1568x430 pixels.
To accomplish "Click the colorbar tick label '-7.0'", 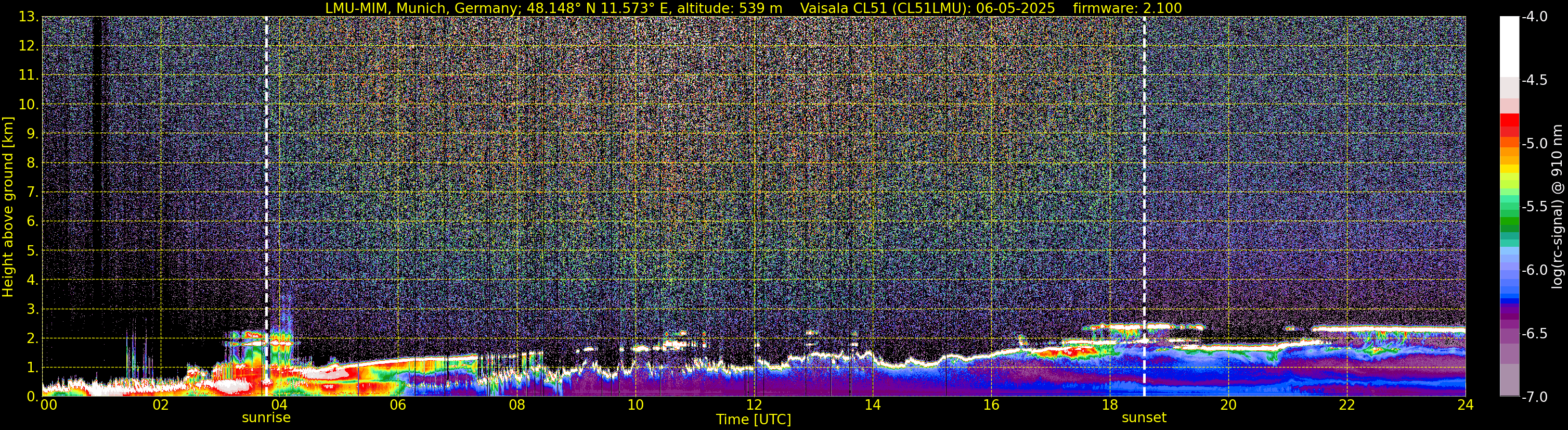I will (x=1535, y=397).
